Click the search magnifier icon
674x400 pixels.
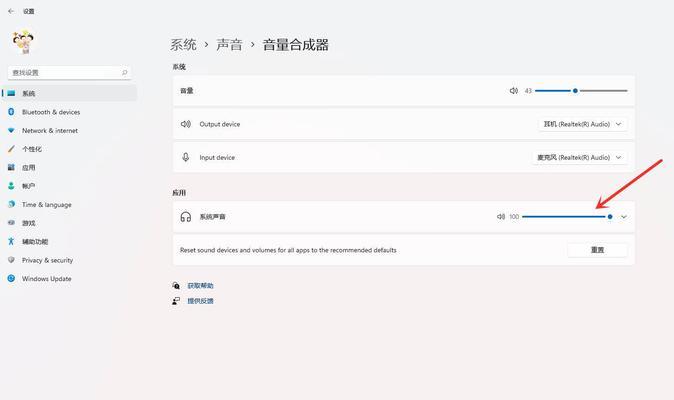click(x=125, y=73)
